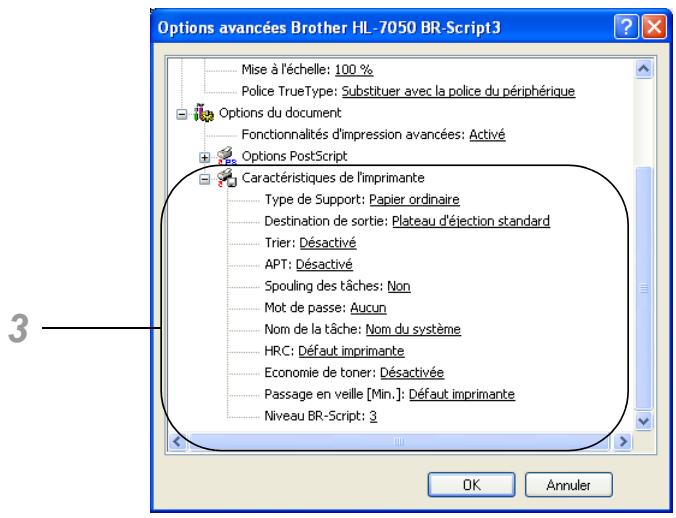Viewport: 676px width, 518px height.
Task: Select the Papier ordinaire support type value
Action: [x=414, y=200]
